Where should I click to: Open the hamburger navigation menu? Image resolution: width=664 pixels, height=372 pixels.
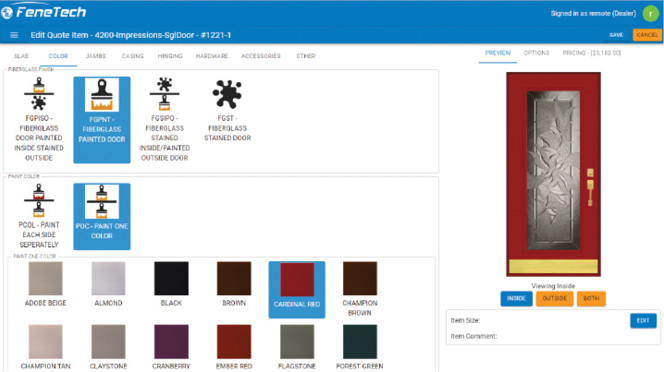14,35
